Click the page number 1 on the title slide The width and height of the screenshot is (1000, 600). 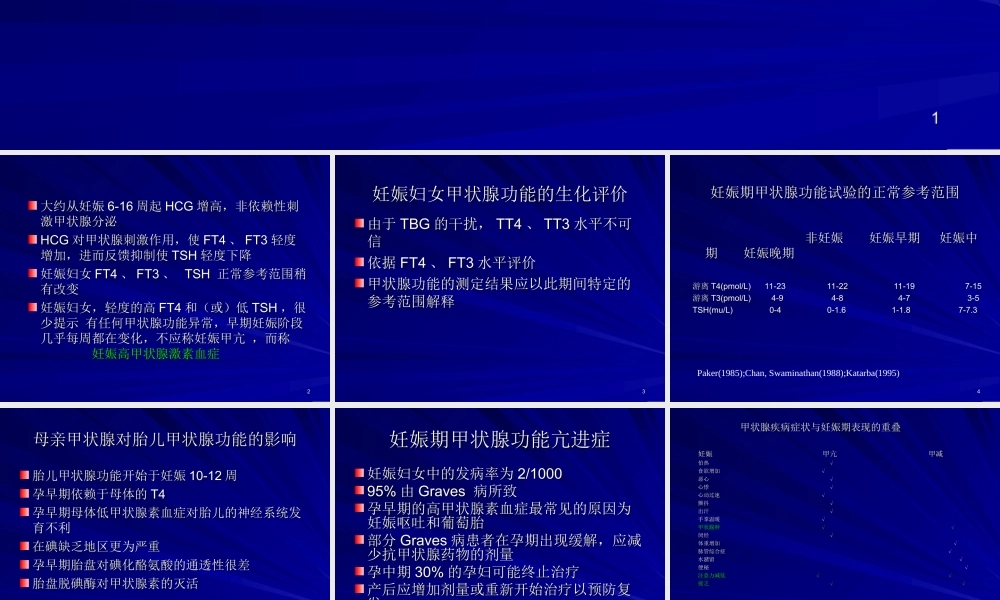[x=934, y=118]
